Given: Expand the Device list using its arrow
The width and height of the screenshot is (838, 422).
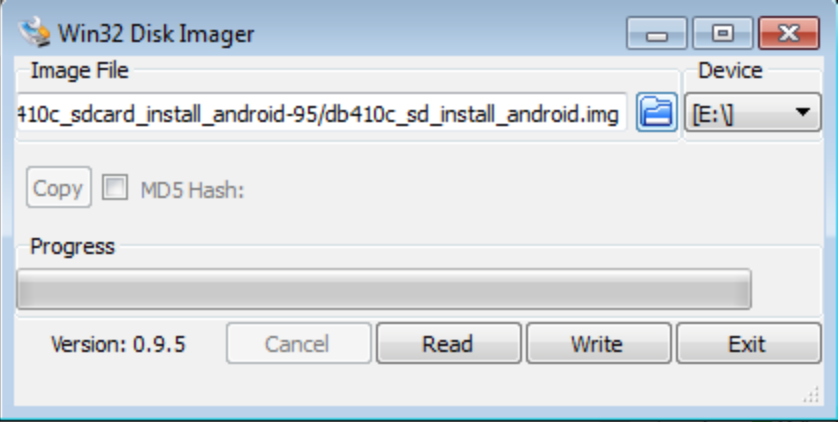Looking at the screenshot, I should pos(802,112).
